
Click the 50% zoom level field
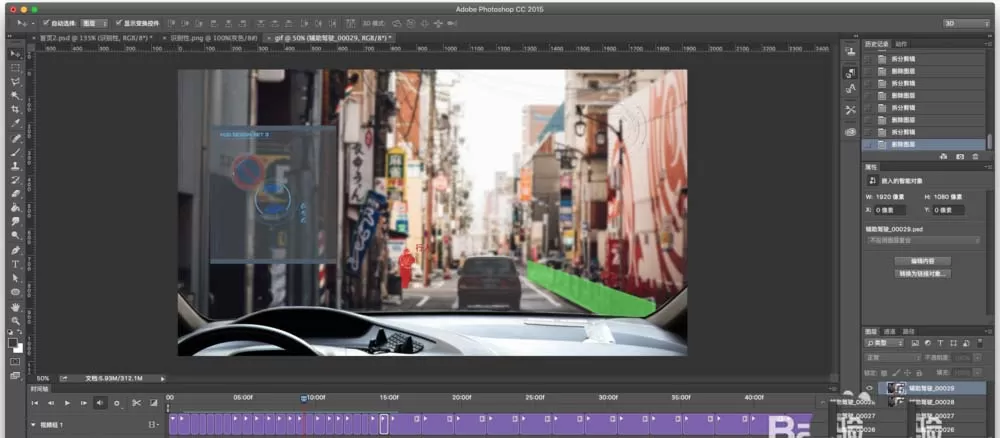(x=43, y=379)
